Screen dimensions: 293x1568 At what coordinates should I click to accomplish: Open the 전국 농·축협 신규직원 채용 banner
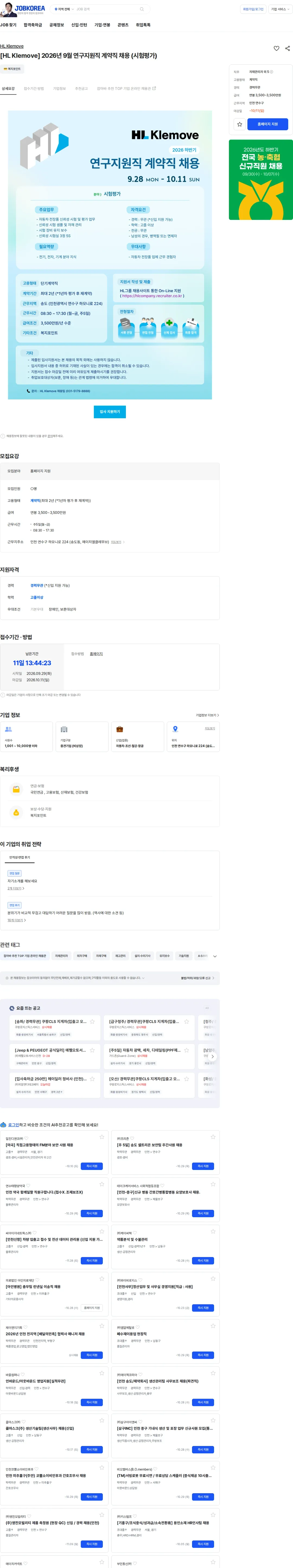[261, 180]
